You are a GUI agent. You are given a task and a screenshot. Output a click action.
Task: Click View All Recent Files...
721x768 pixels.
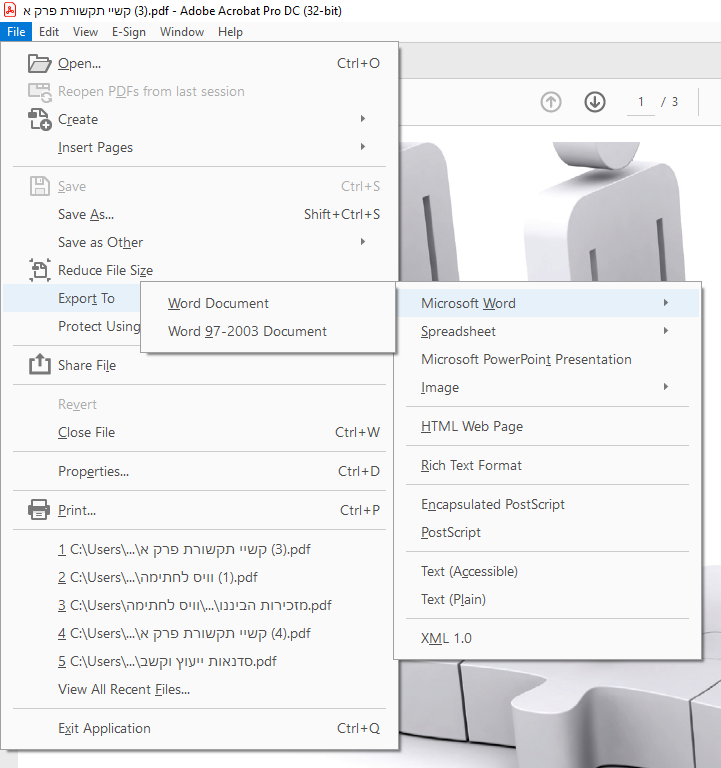(x=200, y=690)
